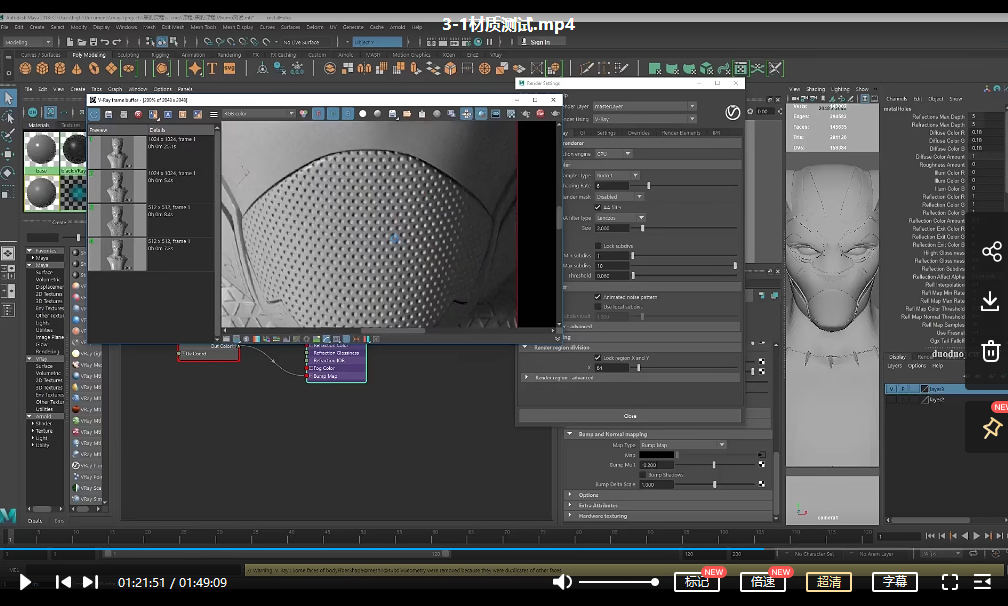Image resolution: width=1008 pixels, height=606 pixels.
Task: Mute audio using the speaker icon
Action: [562, 582]
